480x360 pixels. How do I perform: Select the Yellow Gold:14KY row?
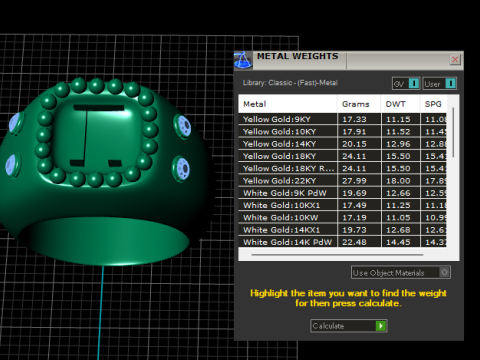coord(342,144)
